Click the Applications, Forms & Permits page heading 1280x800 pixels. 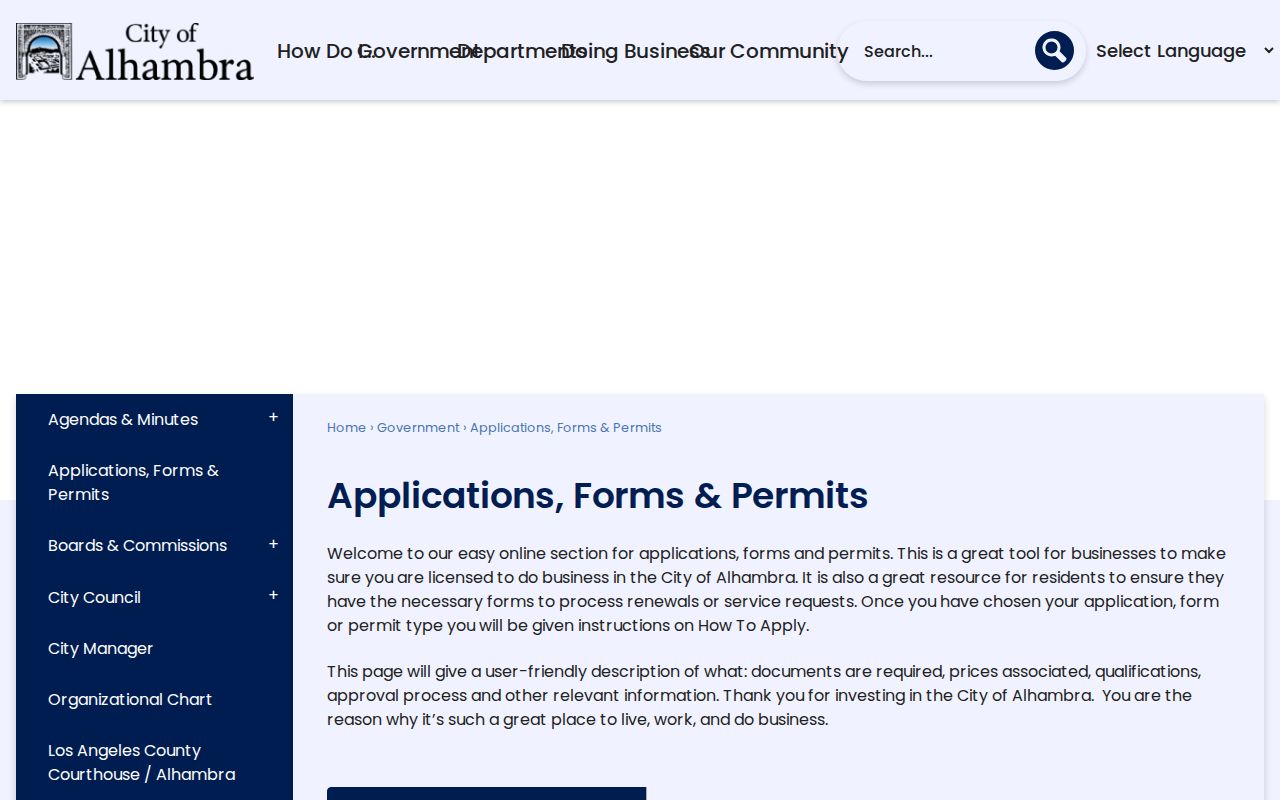pyautogui.click(x=597, y=496)
